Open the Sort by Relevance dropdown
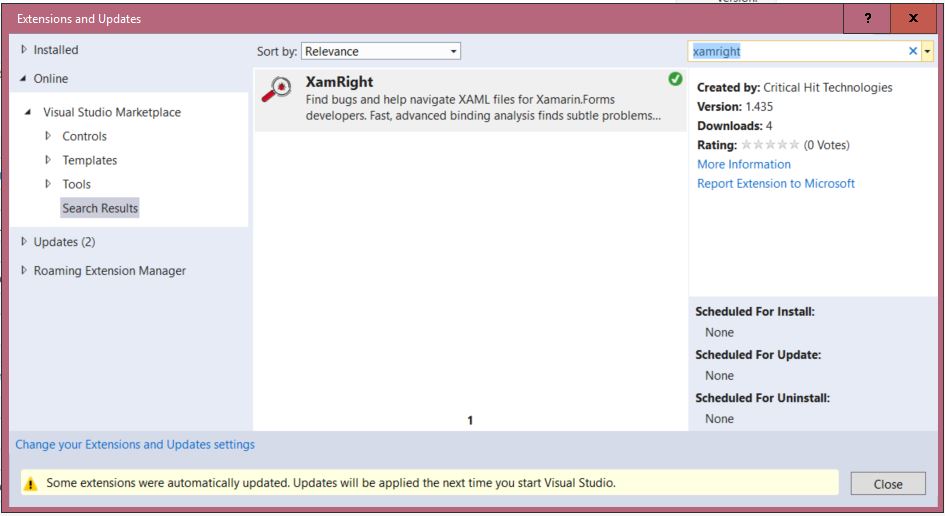This screenshot has width=945, height=516. pyautogui.click(x=381, y=51)
